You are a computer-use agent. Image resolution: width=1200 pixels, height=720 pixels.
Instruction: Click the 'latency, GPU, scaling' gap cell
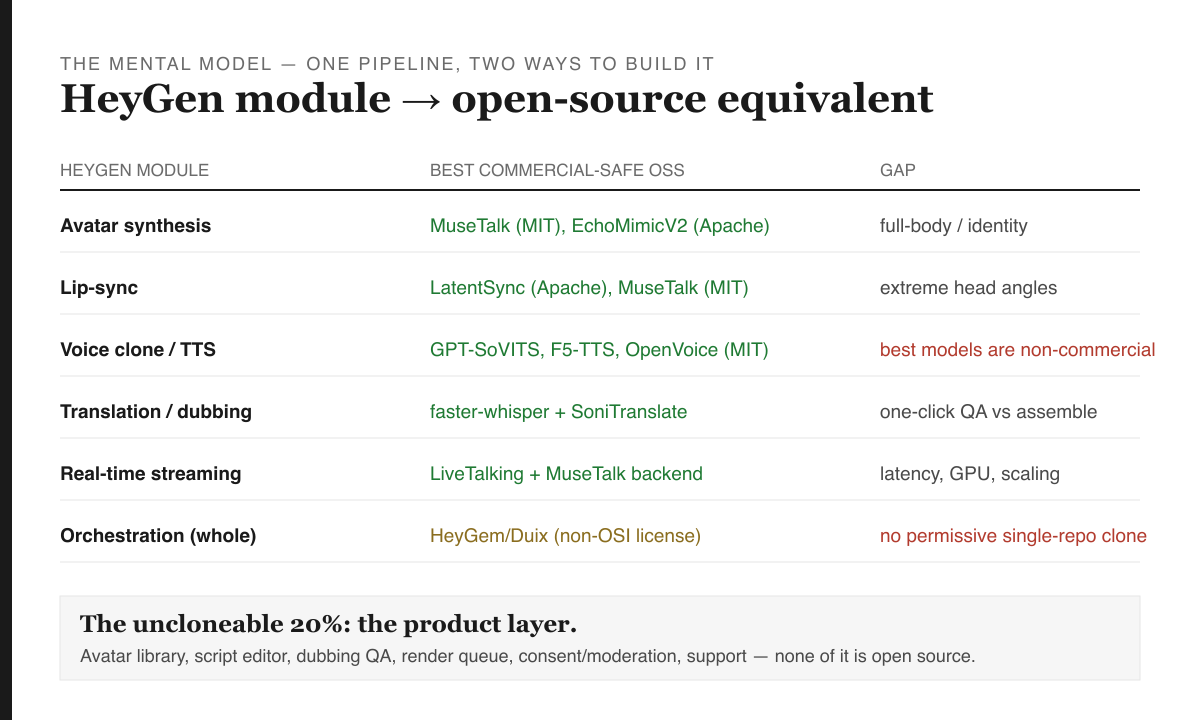[969, 474]
